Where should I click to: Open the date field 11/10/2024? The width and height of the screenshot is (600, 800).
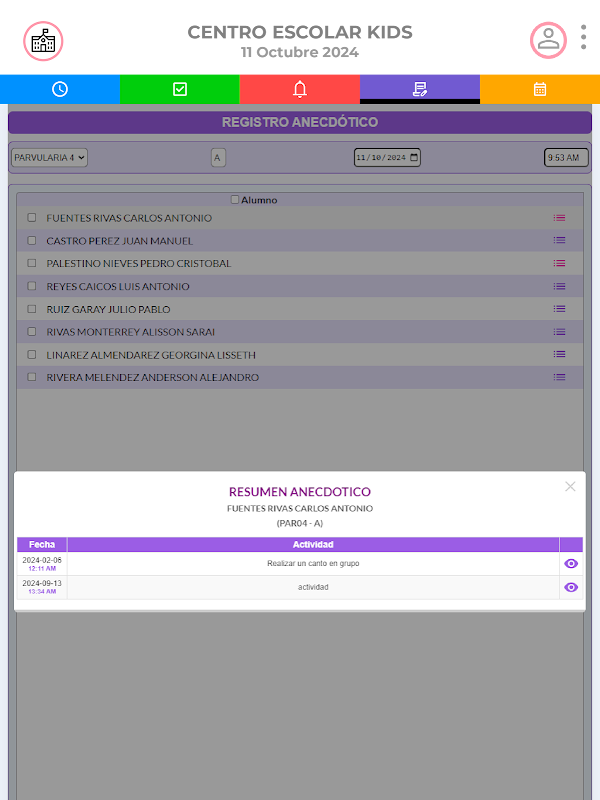[x=387, y=158]
